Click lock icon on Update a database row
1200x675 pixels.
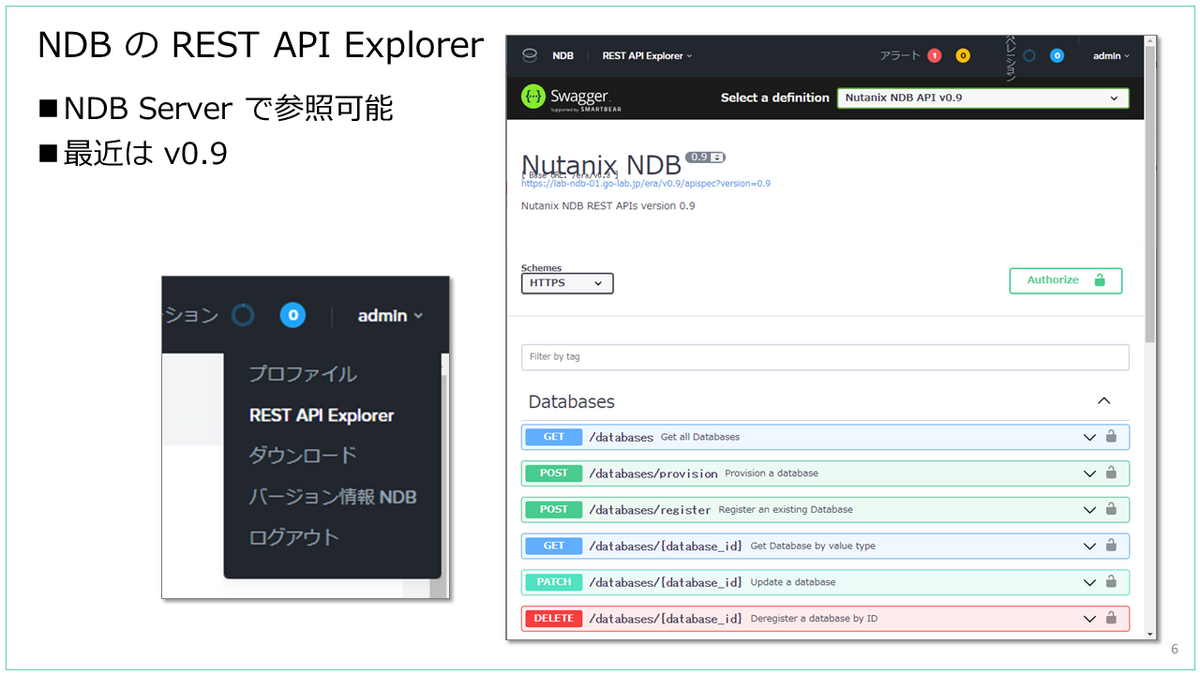coord(1111,582)
